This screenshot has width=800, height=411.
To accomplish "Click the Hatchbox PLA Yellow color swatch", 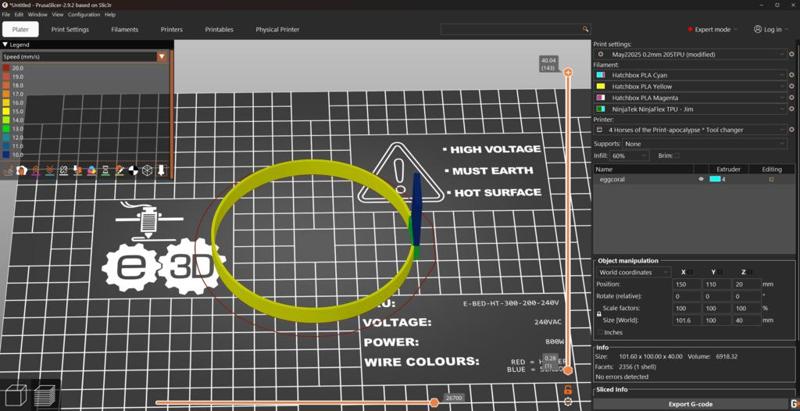I will tap(601, 87).
